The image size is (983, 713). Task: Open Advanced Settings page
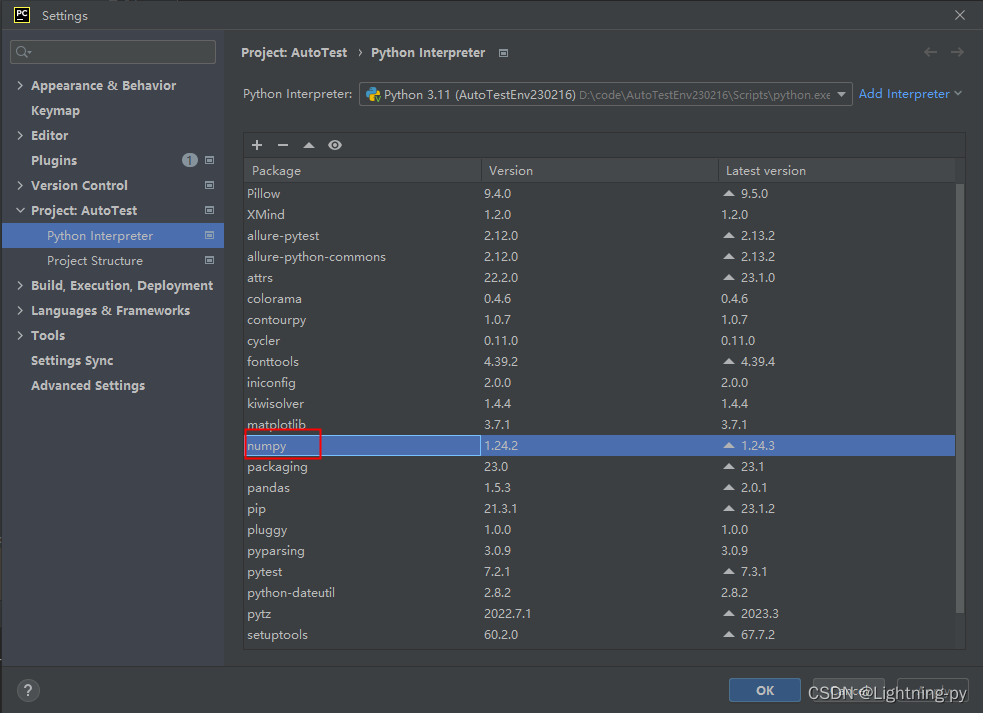[88, 386]
